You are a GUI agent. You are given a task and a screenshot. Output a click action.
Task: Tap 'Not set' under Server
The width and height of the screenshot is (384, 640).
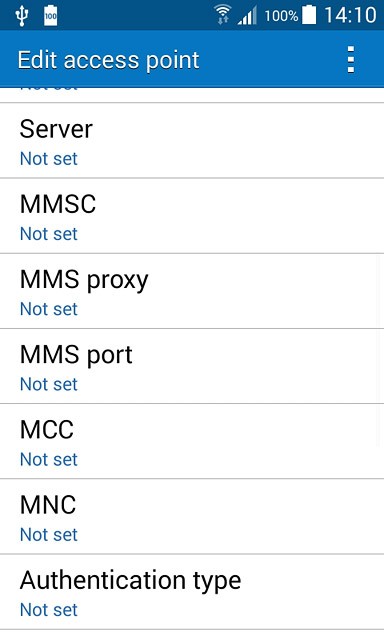[x=49, y=159]
